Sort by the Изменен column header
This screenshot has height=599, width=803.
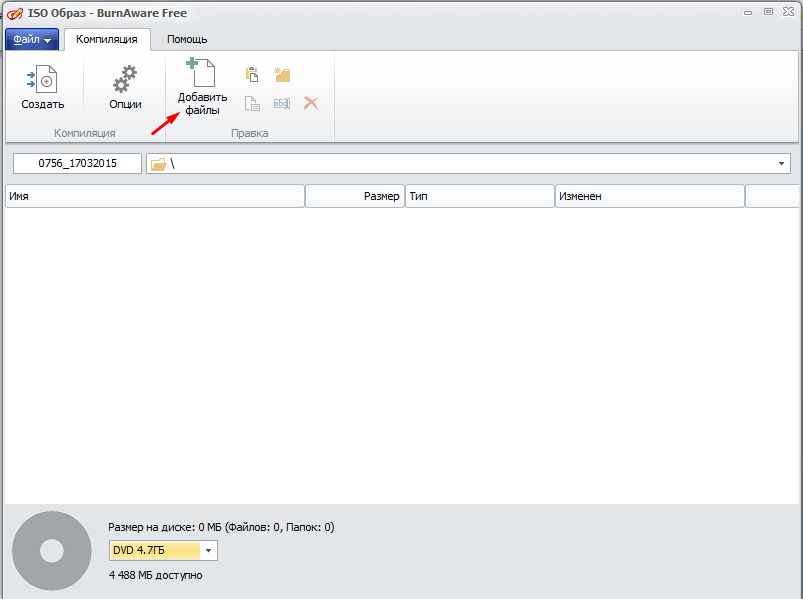click(649, 197)
